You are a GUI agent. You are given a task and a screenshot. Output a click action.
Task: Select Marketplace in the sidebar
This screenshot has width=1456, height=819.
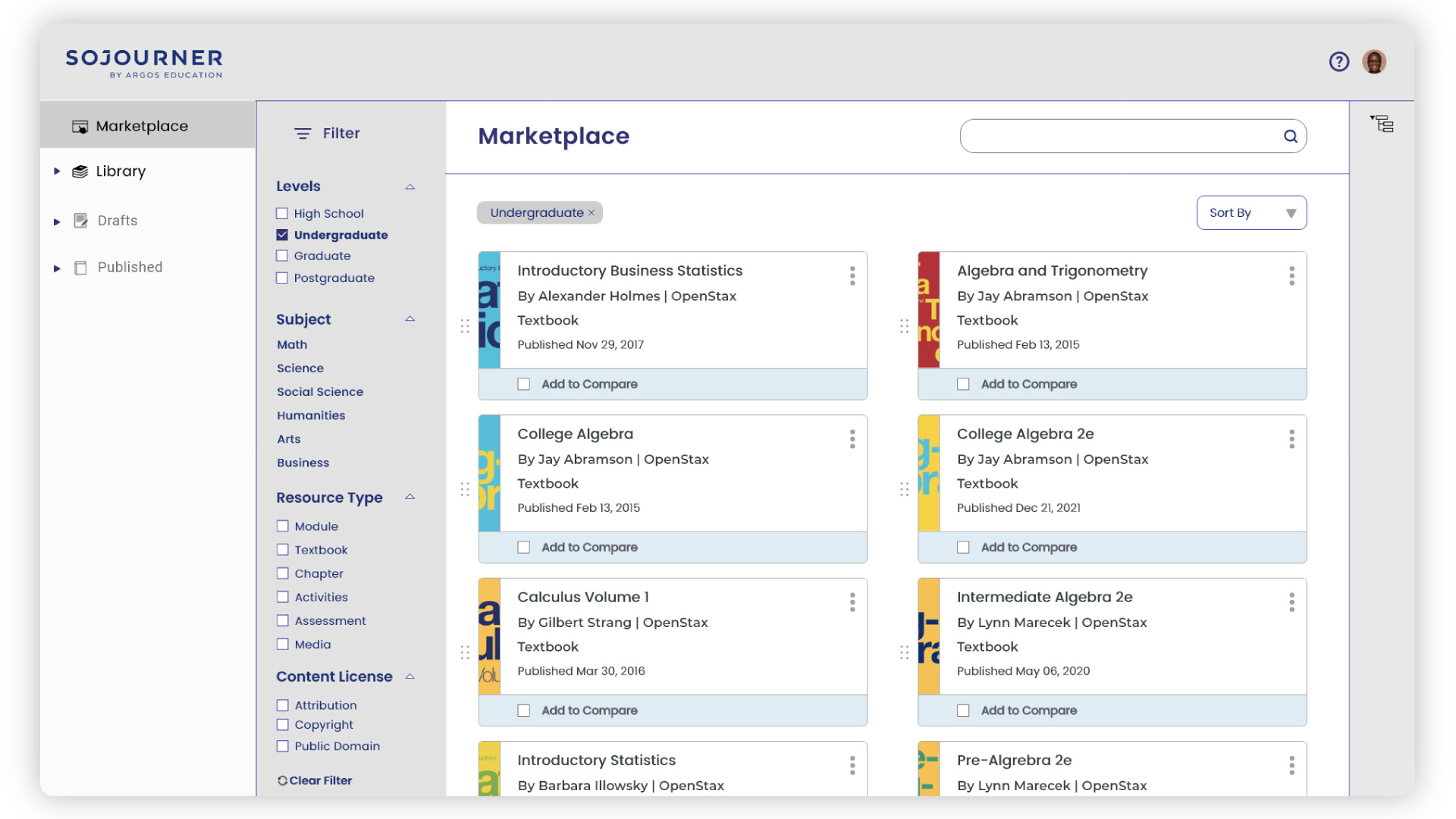click(147, 126)
